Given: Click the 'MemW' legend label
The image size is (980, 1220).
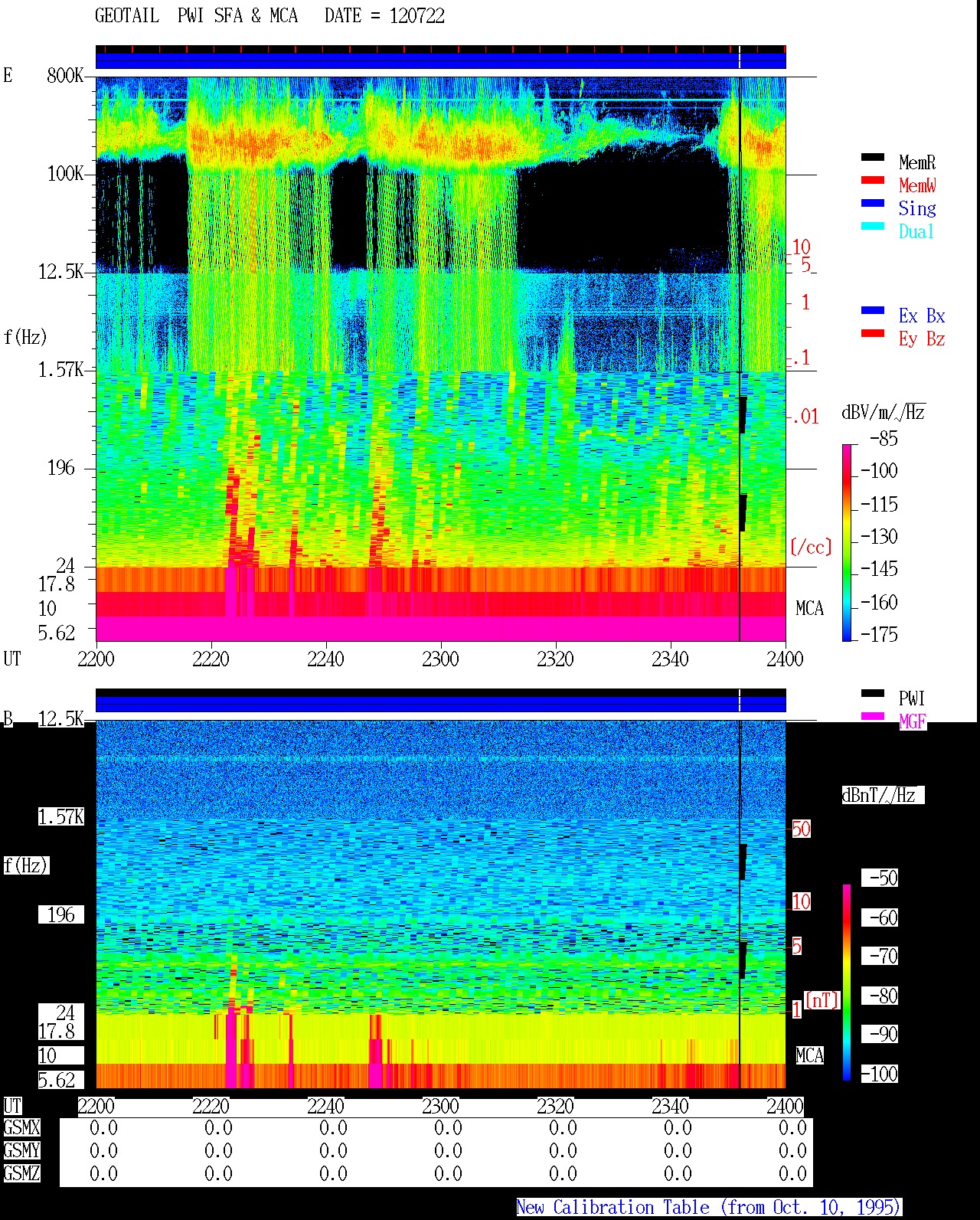Looking at the screenshot, I should click(x=917, y=185).
